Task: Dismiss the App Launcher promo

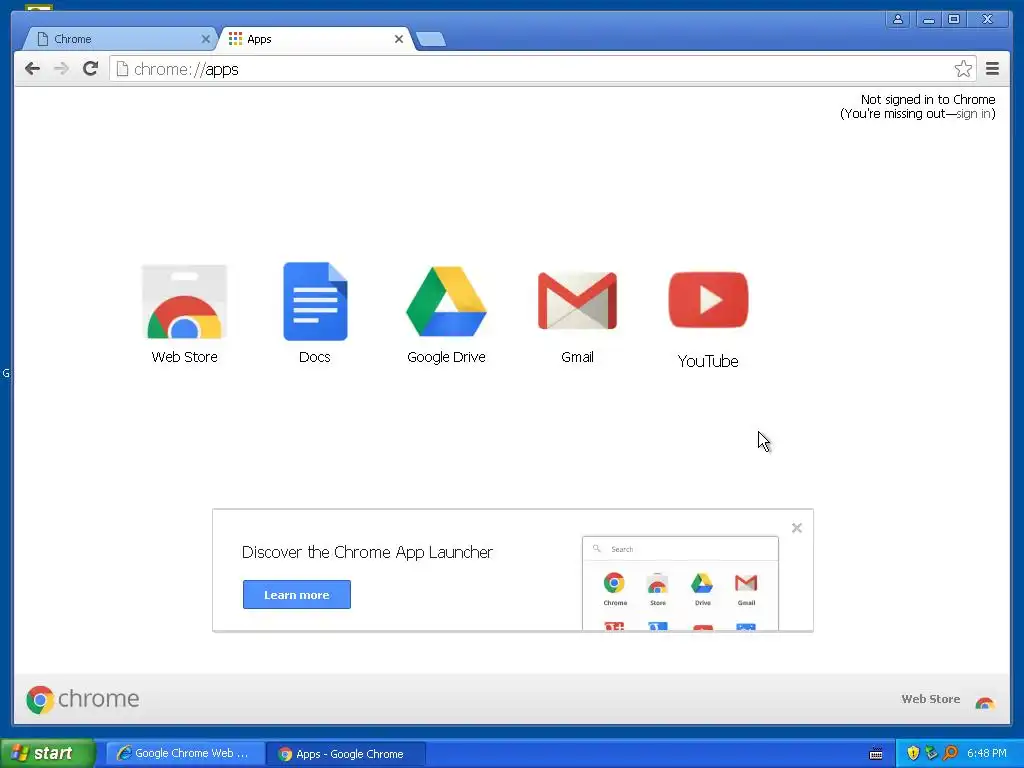Action: click(x=797, y=528)
